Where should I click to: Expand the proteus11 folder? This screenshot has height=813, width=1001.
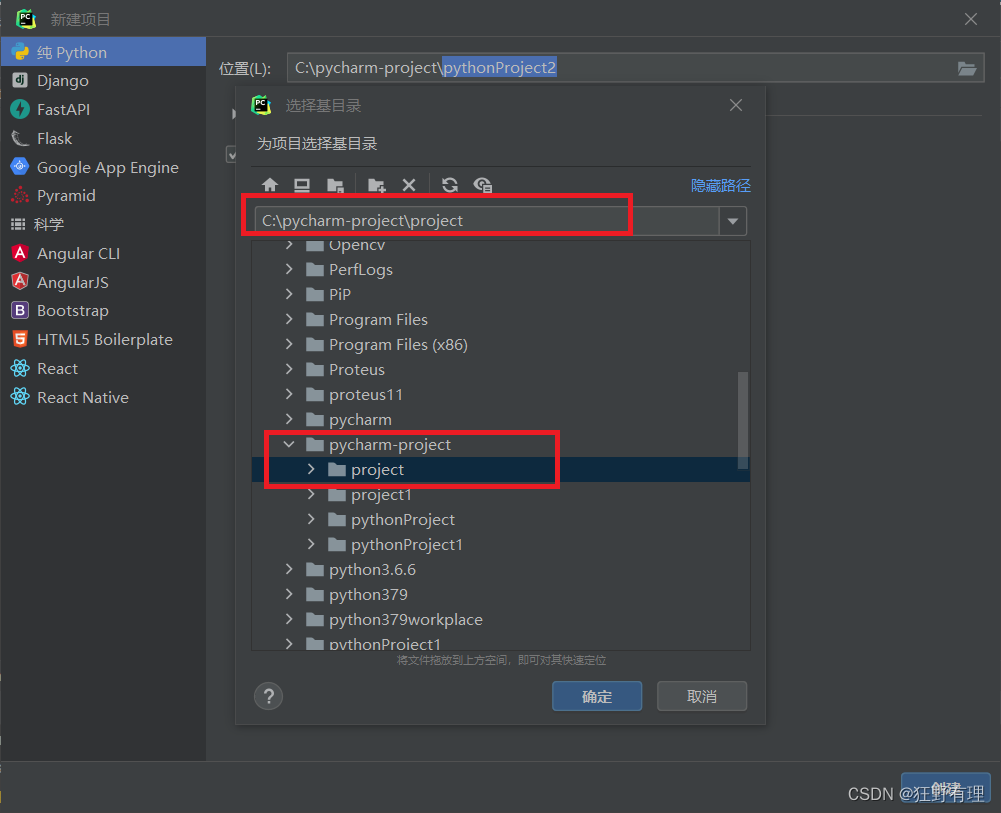[289, 394]
